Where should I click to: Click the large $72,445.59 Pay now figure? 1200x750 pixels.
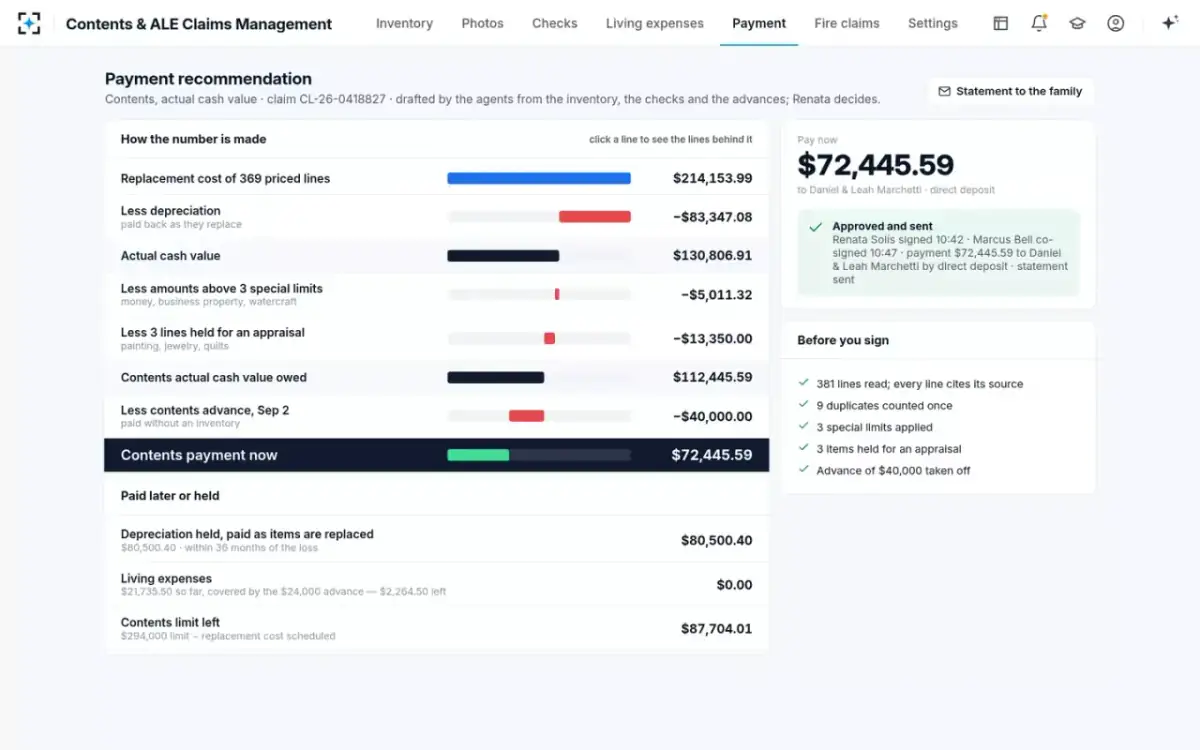click(876, 164)
